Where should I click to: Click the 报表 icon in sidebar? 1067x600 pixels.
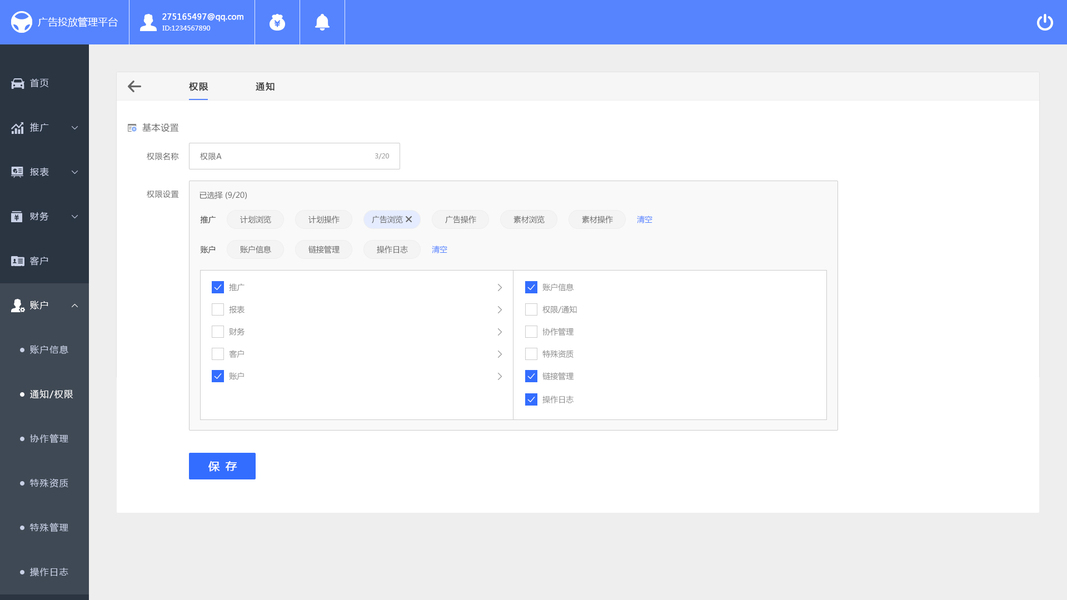point(18,172)
